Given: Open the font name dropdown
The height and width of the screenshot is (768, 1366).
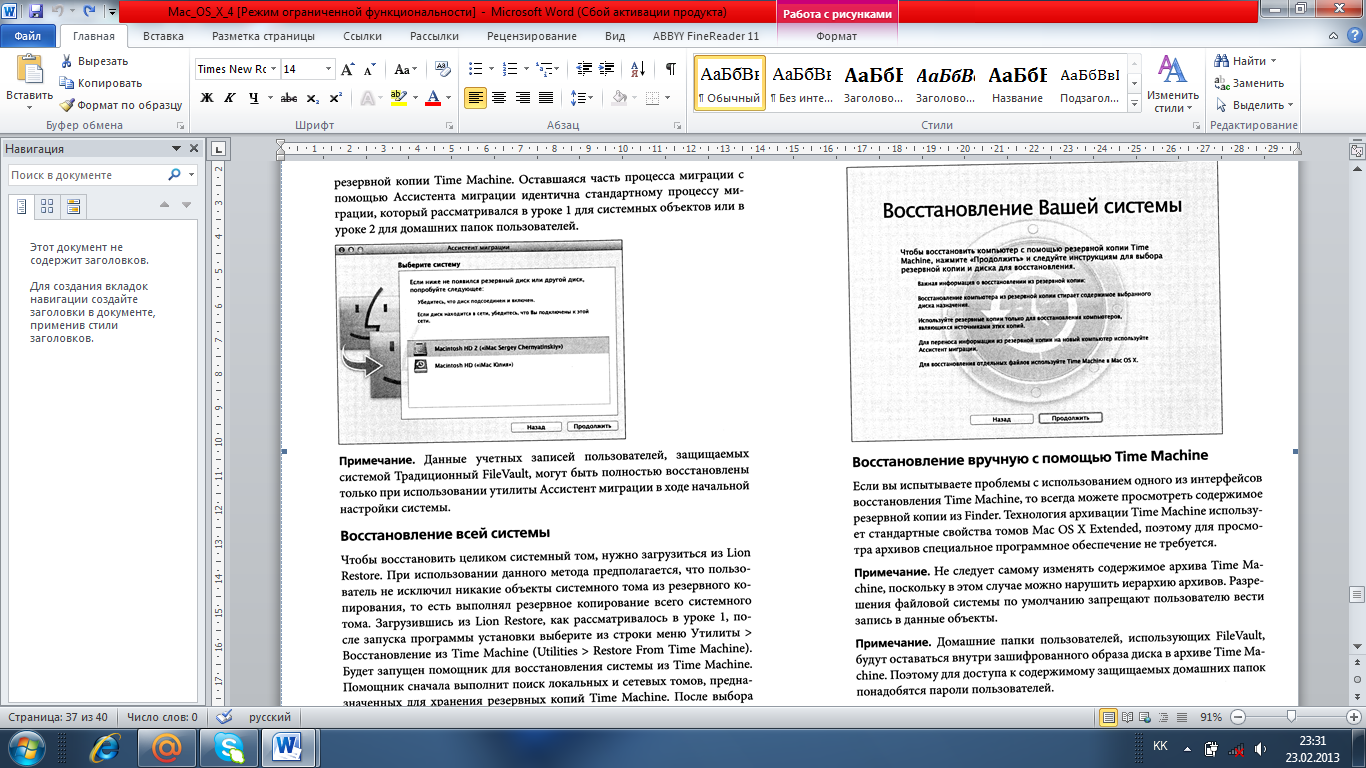Looking at the screenshot, I should [x=274, y=69].
